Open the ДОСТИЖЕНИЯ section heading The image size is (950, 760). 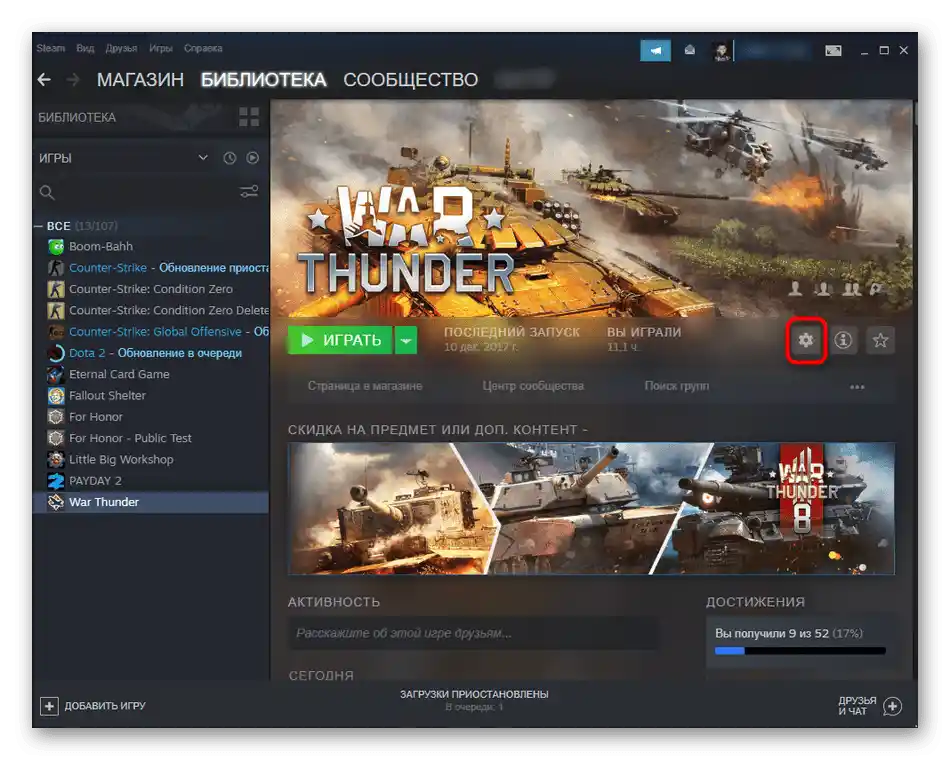pyautogui.click(x=755, y=602)
